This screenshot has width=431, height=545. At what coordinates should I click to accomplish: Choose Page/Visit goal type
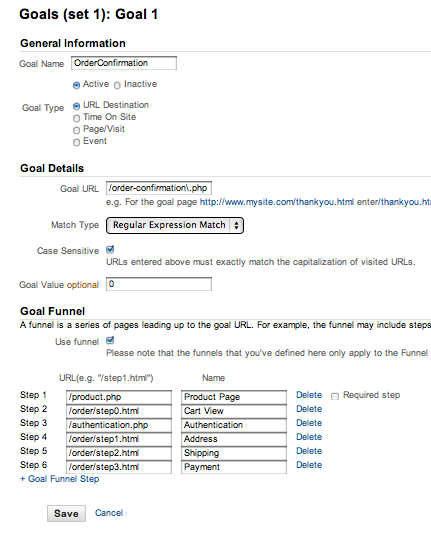point(76,130)
